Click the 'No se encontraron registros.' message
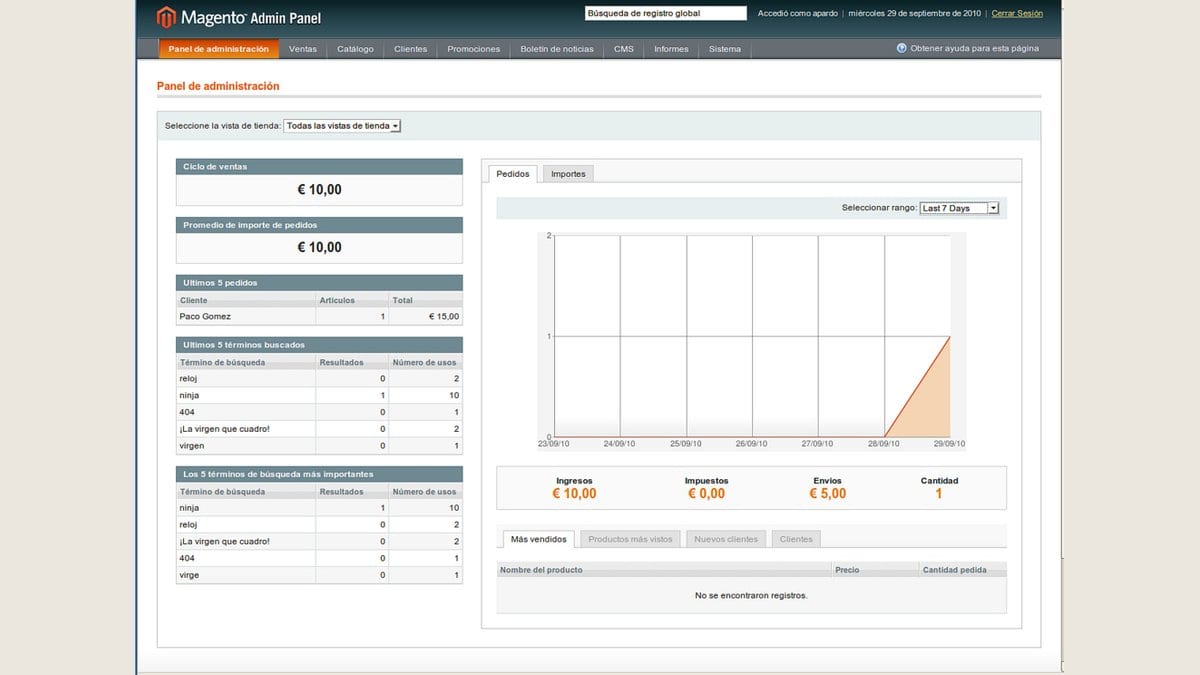 coord(751,596)
